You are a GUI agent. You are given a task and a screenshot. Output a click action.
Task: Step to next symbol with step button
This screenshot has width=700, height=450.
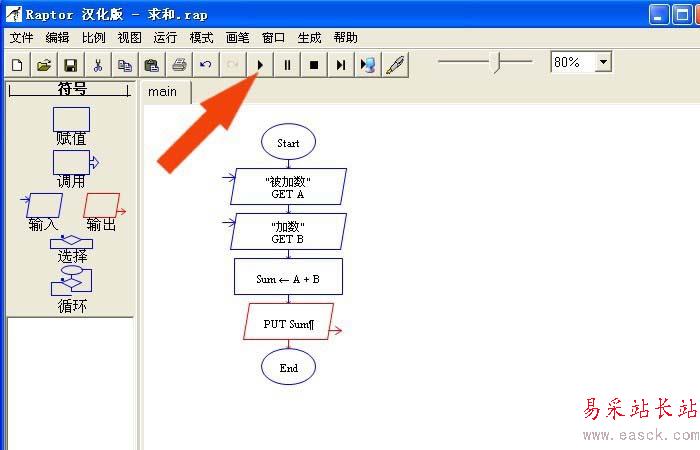coord(341,65)
